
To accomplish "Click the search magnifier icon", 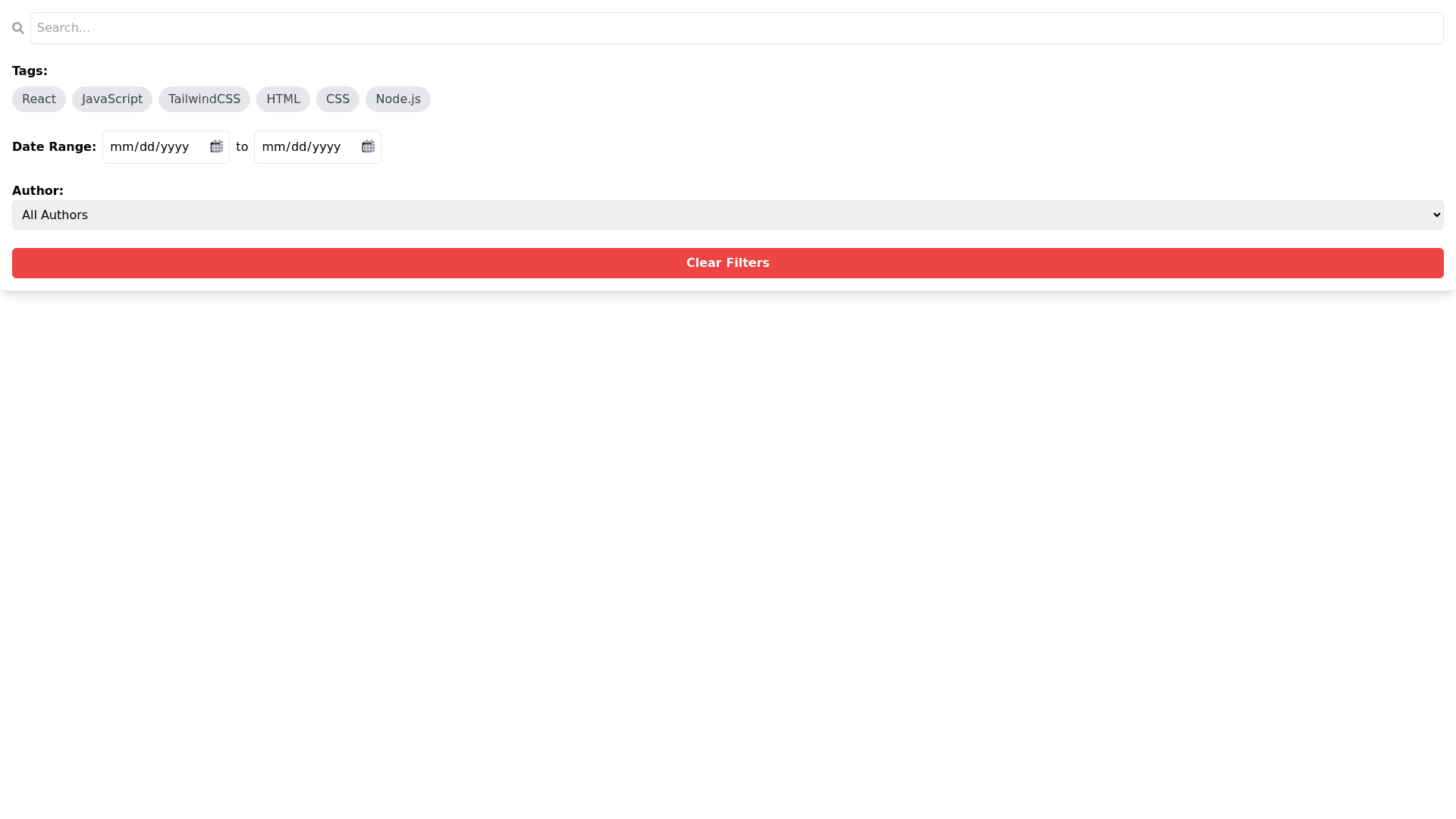I will (18, 28).
